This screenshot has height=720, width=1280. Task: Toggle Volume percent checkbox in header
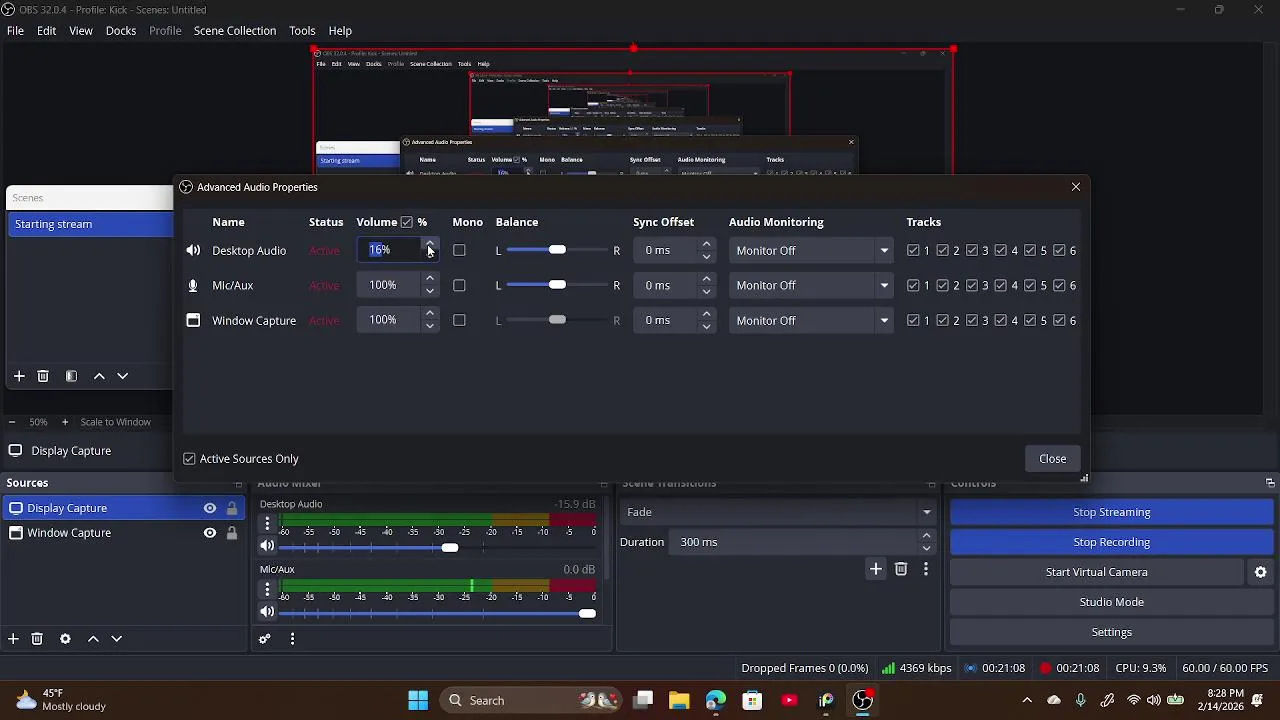coord(407,222)
